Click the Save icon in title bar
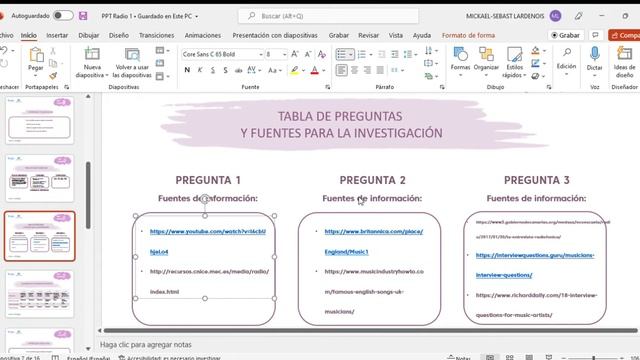Screen dimensions: 640x360 (x=83, y=16)
